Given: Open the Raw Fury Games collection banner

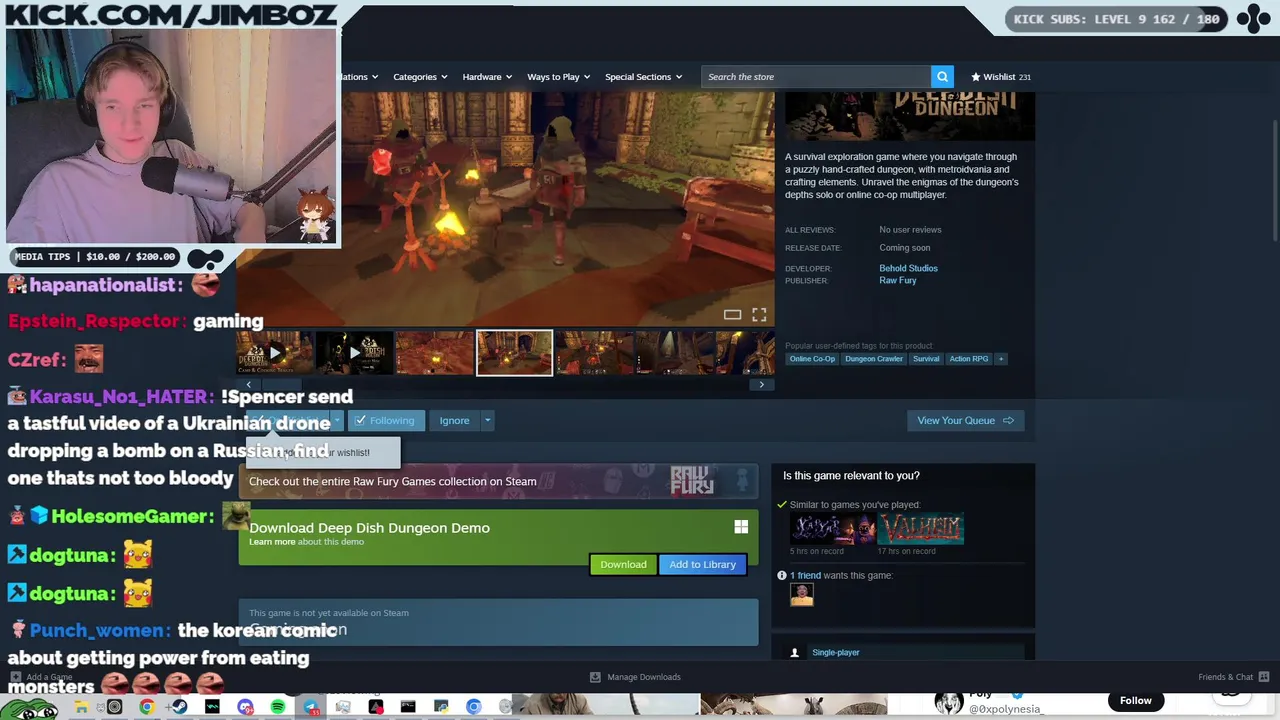Looking at the screenshot, I should click(x=498, y=482).
